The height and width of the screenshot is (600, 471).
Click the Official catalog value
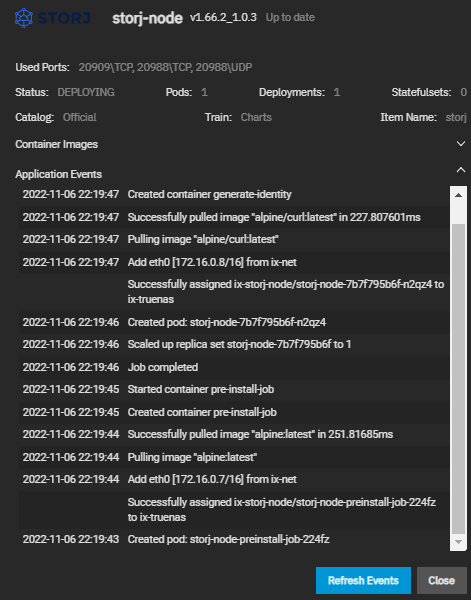(80, 117)
